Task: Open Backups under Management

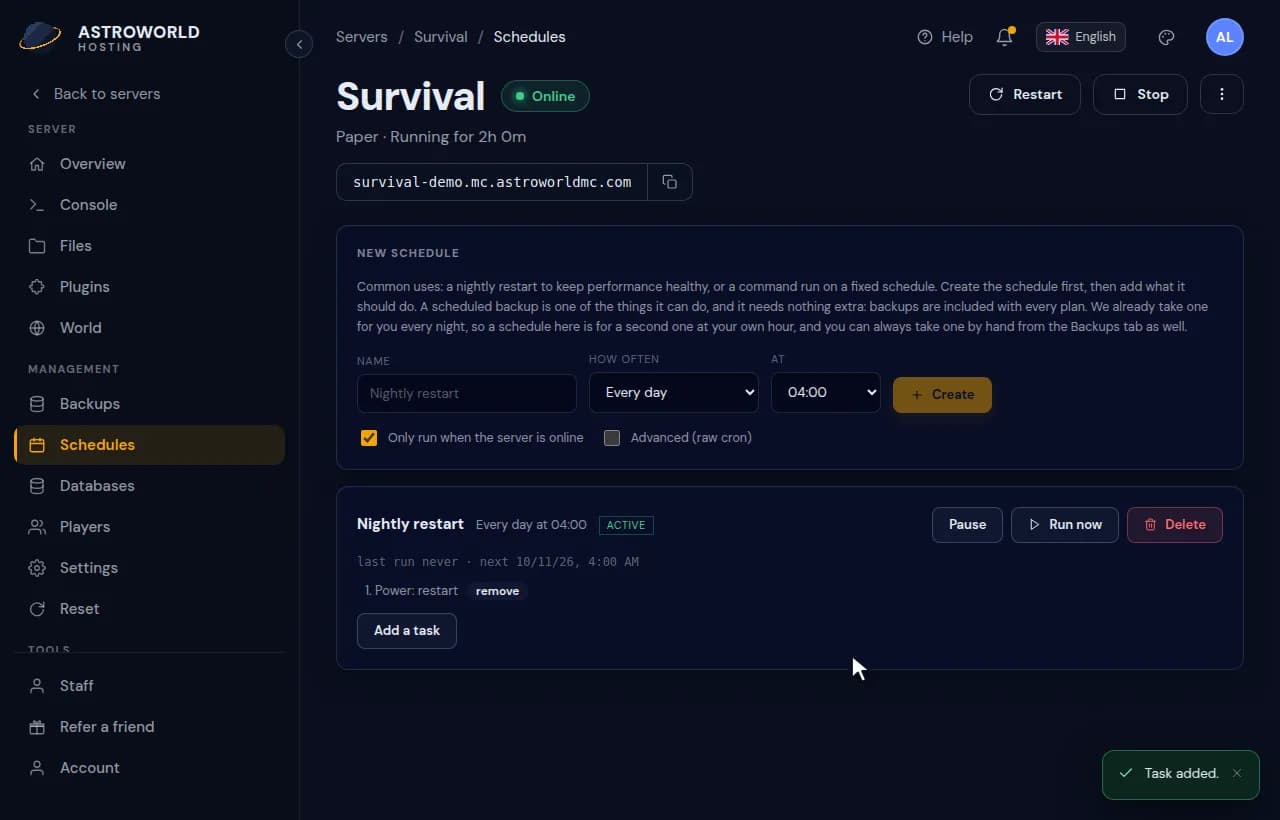Action: pos(150,404)
